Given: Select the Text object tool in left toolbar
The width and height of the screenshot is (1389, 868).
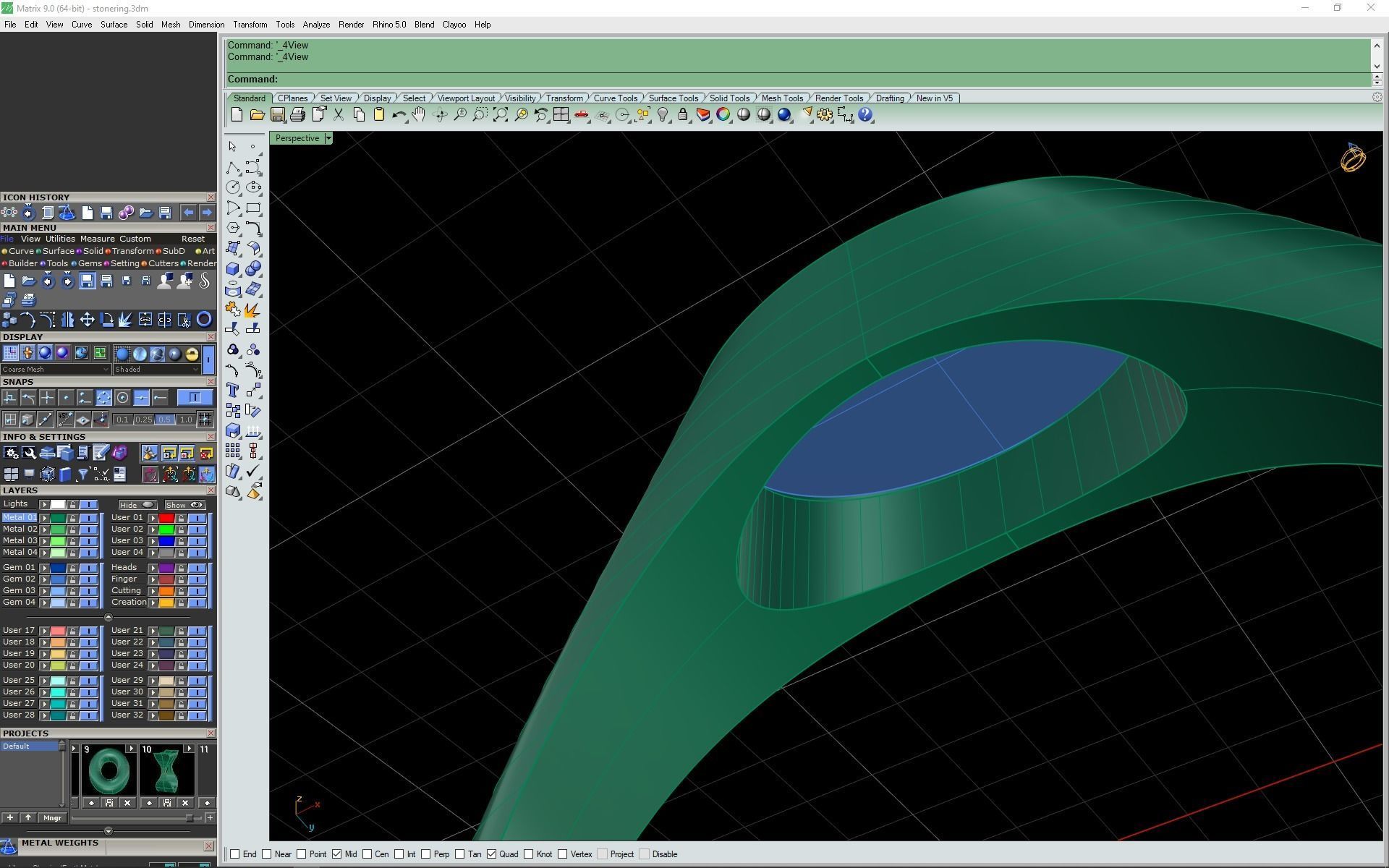Looking at the screenshot, I should (233, 391).
